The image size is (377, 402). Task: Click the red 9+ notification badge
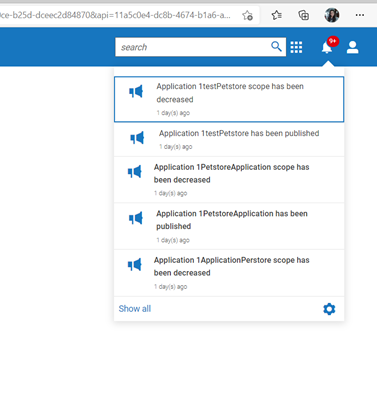click(x=333, y=41)
